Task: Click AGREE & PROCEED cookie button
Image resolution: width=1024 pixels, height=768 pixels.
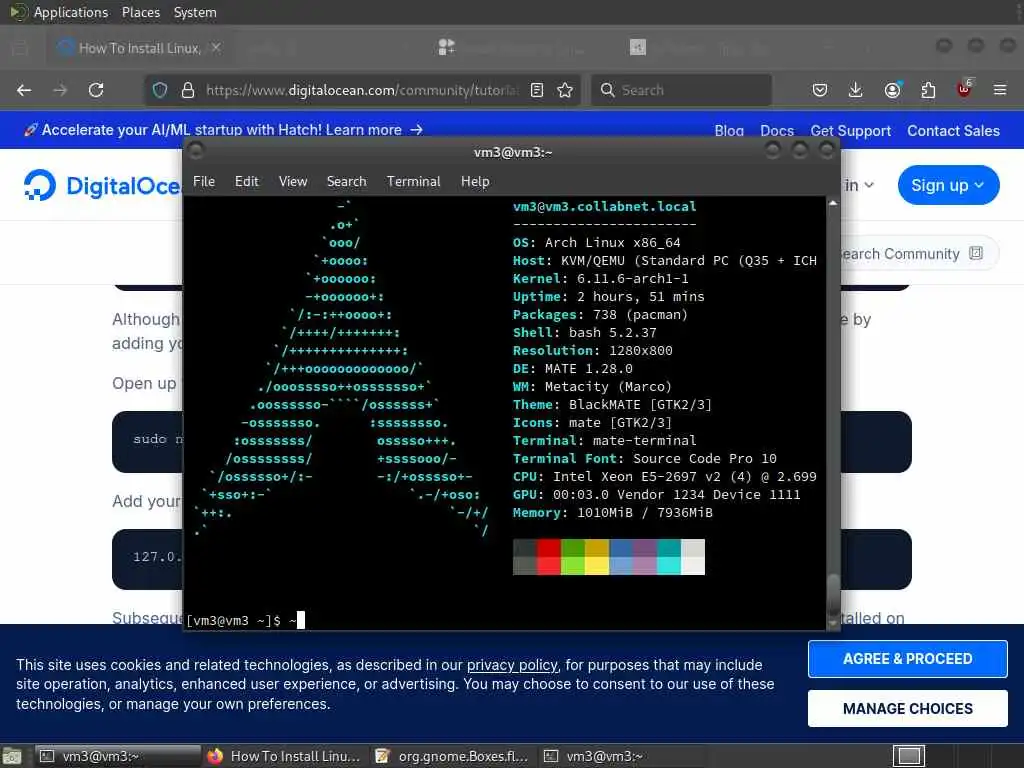Action: point(907,658)
